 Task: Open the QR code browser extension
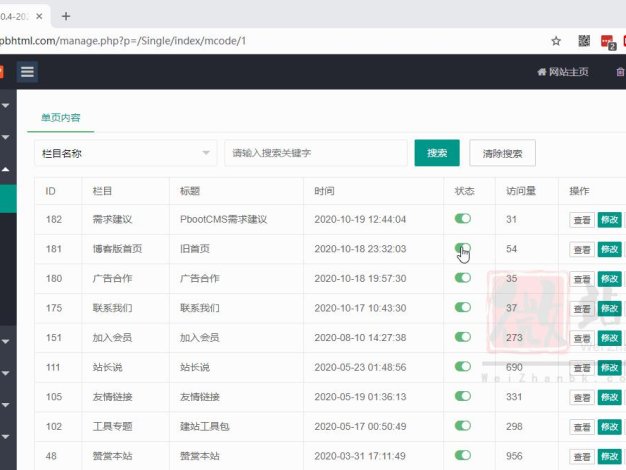click(x=584, y=41)
